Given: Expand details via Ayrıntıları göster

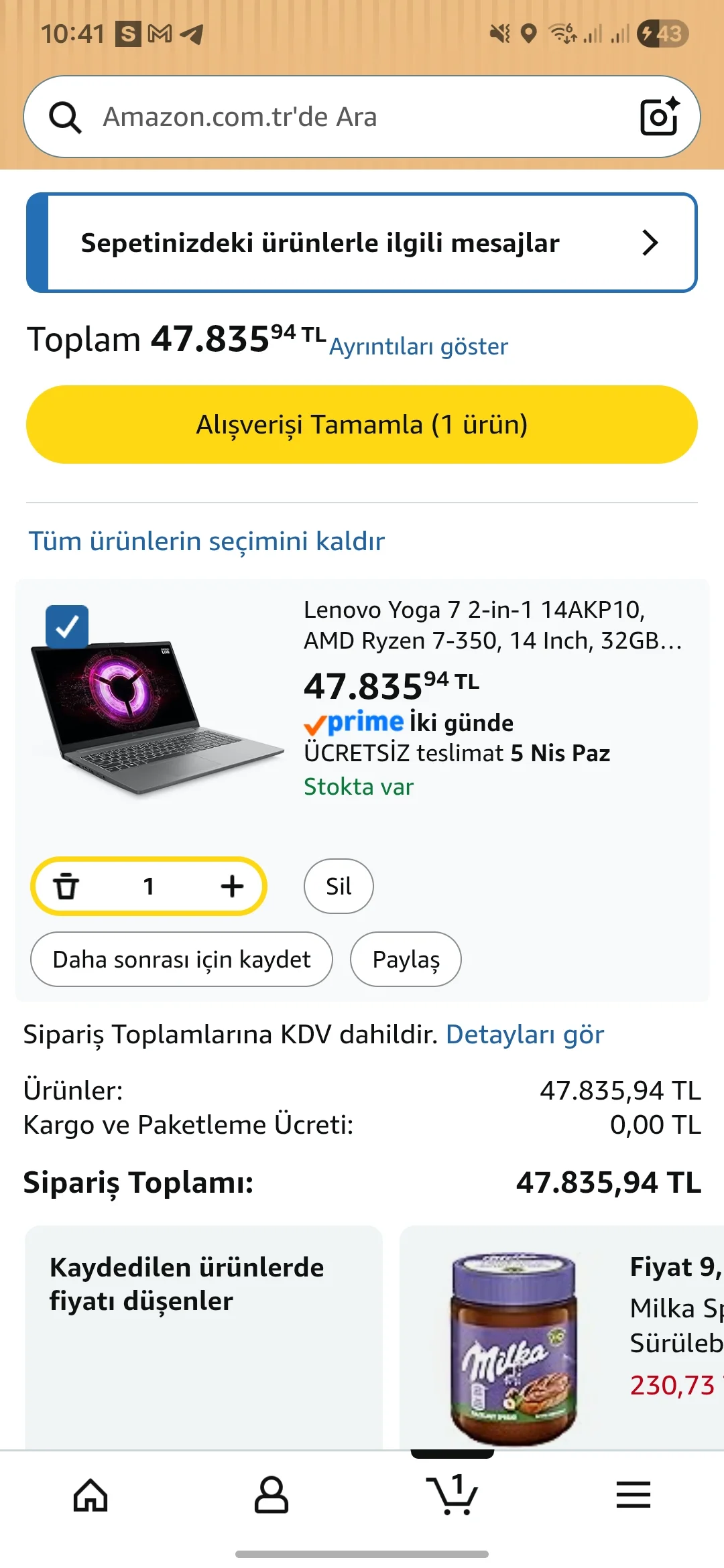Looking at the screenshot, I should pyautogui.click(x=418, y=347).
